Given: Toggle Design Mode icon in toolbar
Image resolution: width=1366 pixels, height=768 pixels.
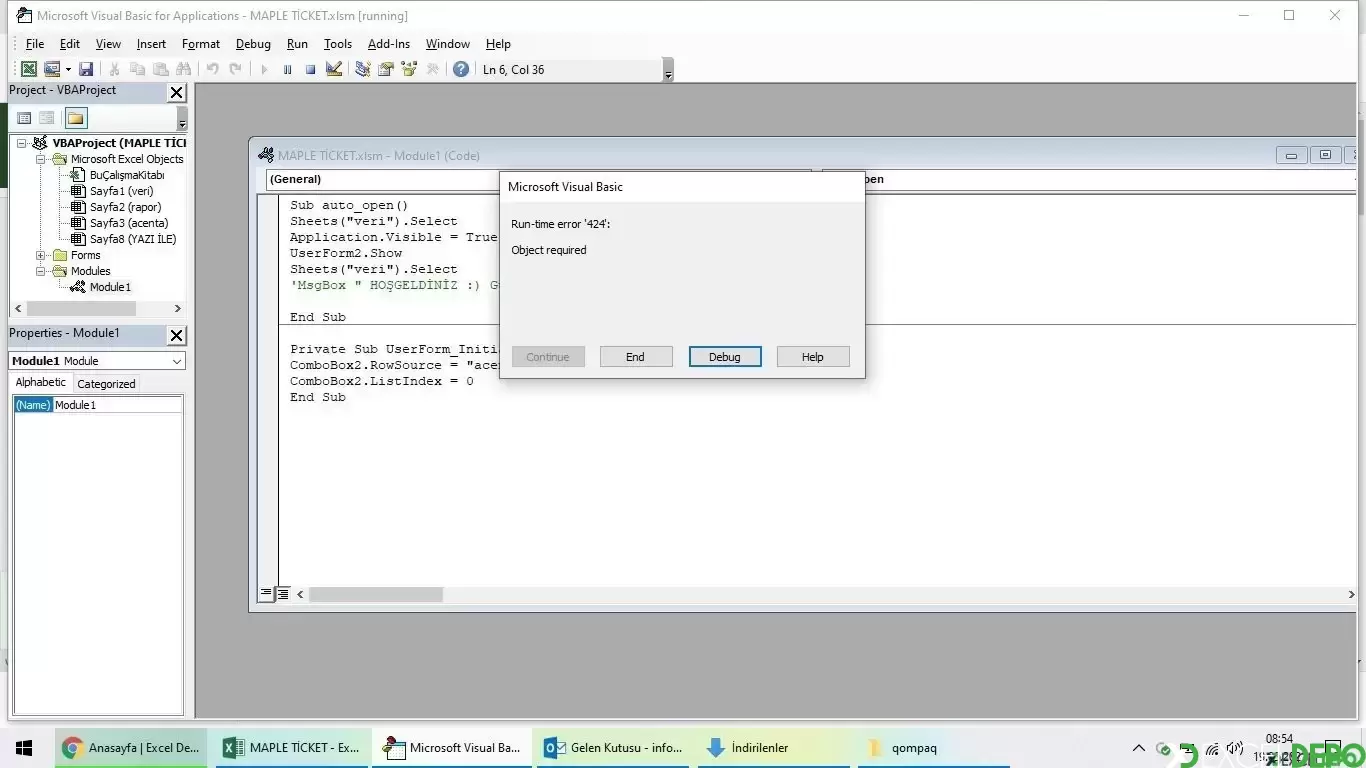Looking at the screenshot, I should click(334, 69).
